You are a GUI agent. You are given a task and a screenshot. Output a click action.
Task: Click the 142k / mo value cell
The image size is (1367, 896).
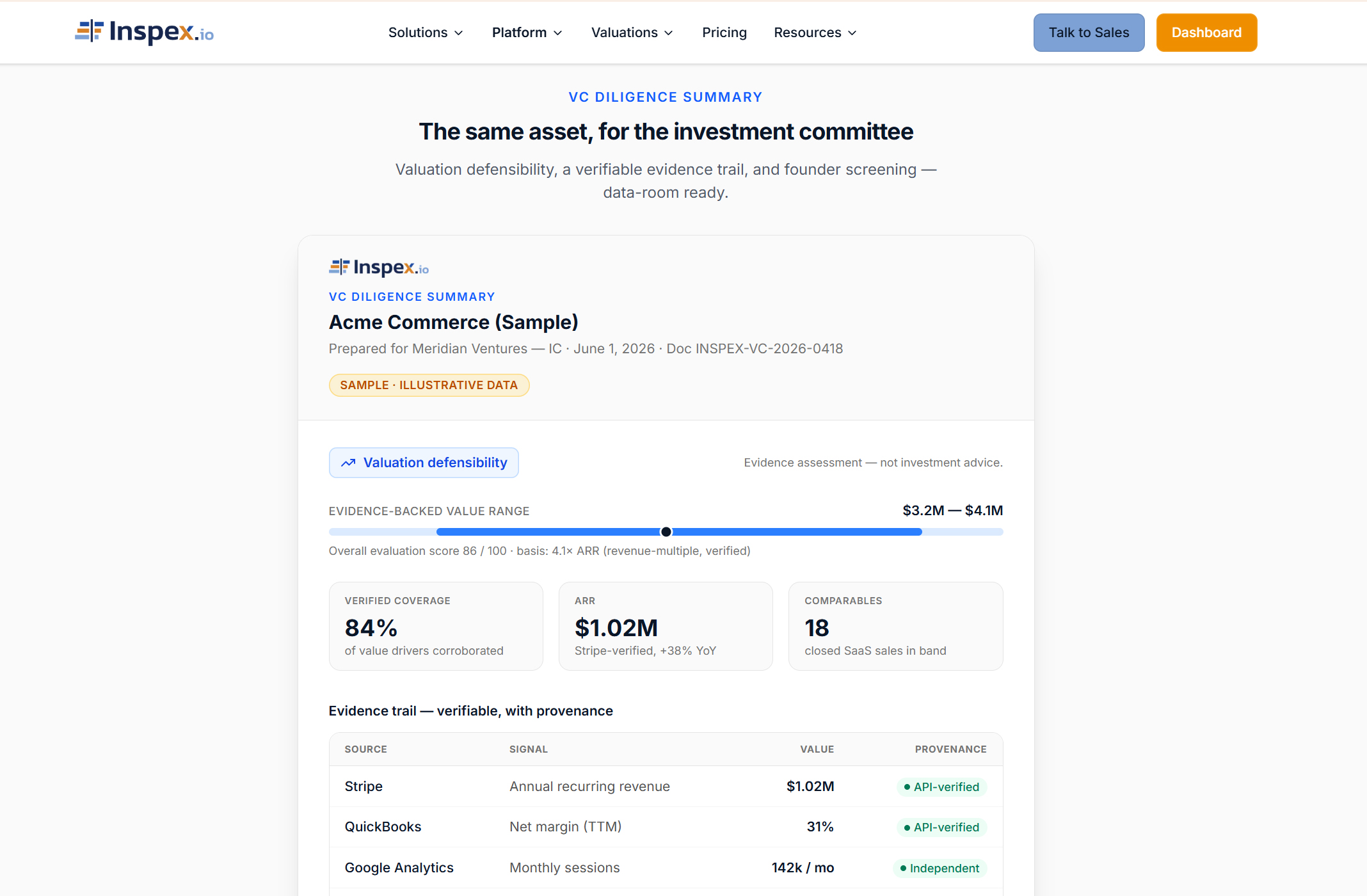point(803,868)
